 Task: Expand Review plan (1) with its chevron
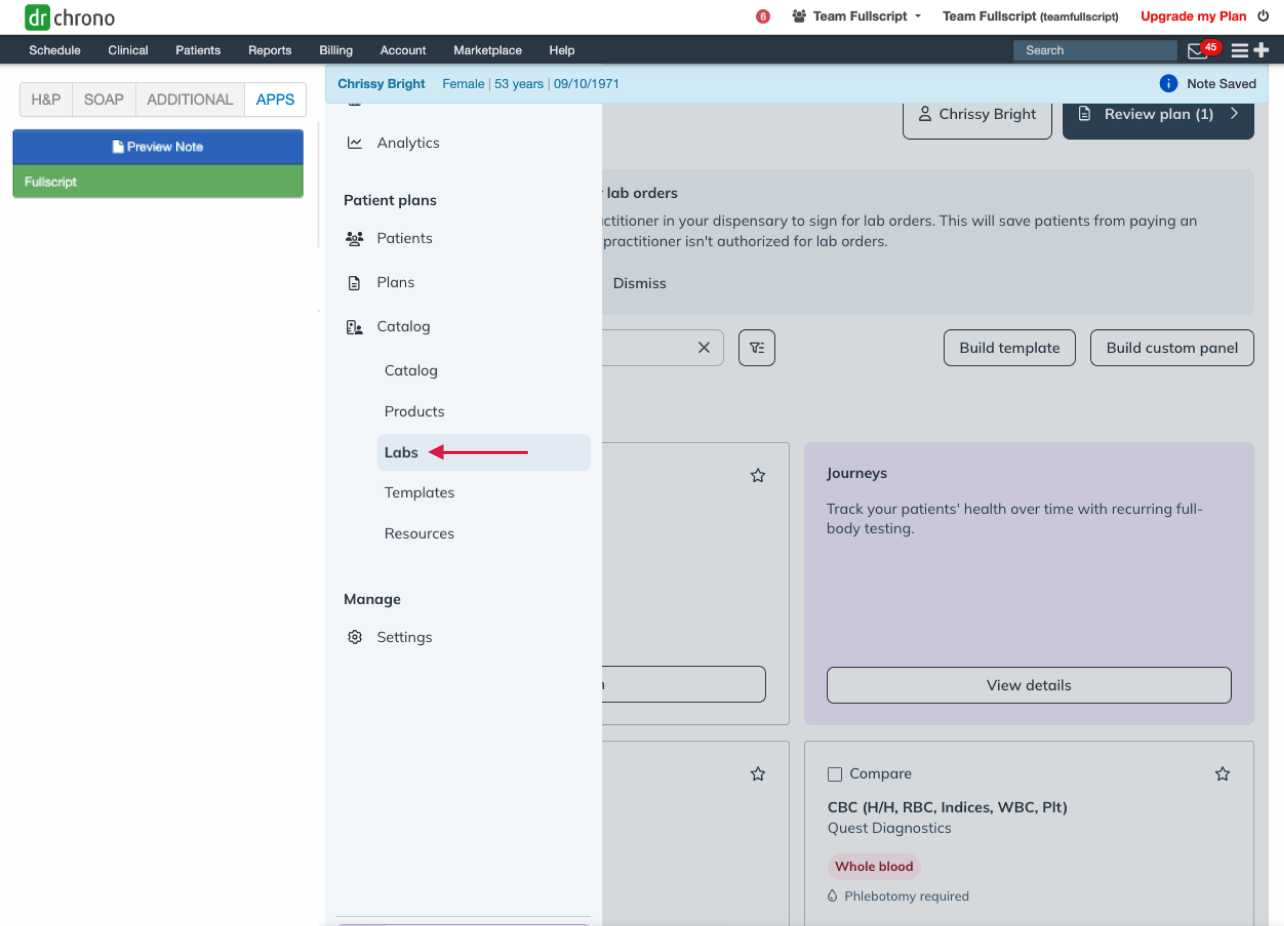point(1235,114)
